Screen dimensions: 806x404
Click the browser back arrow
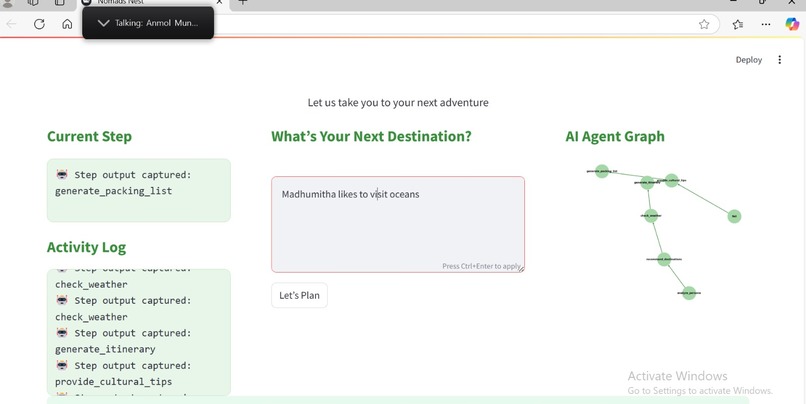click(x=11, y=24)
